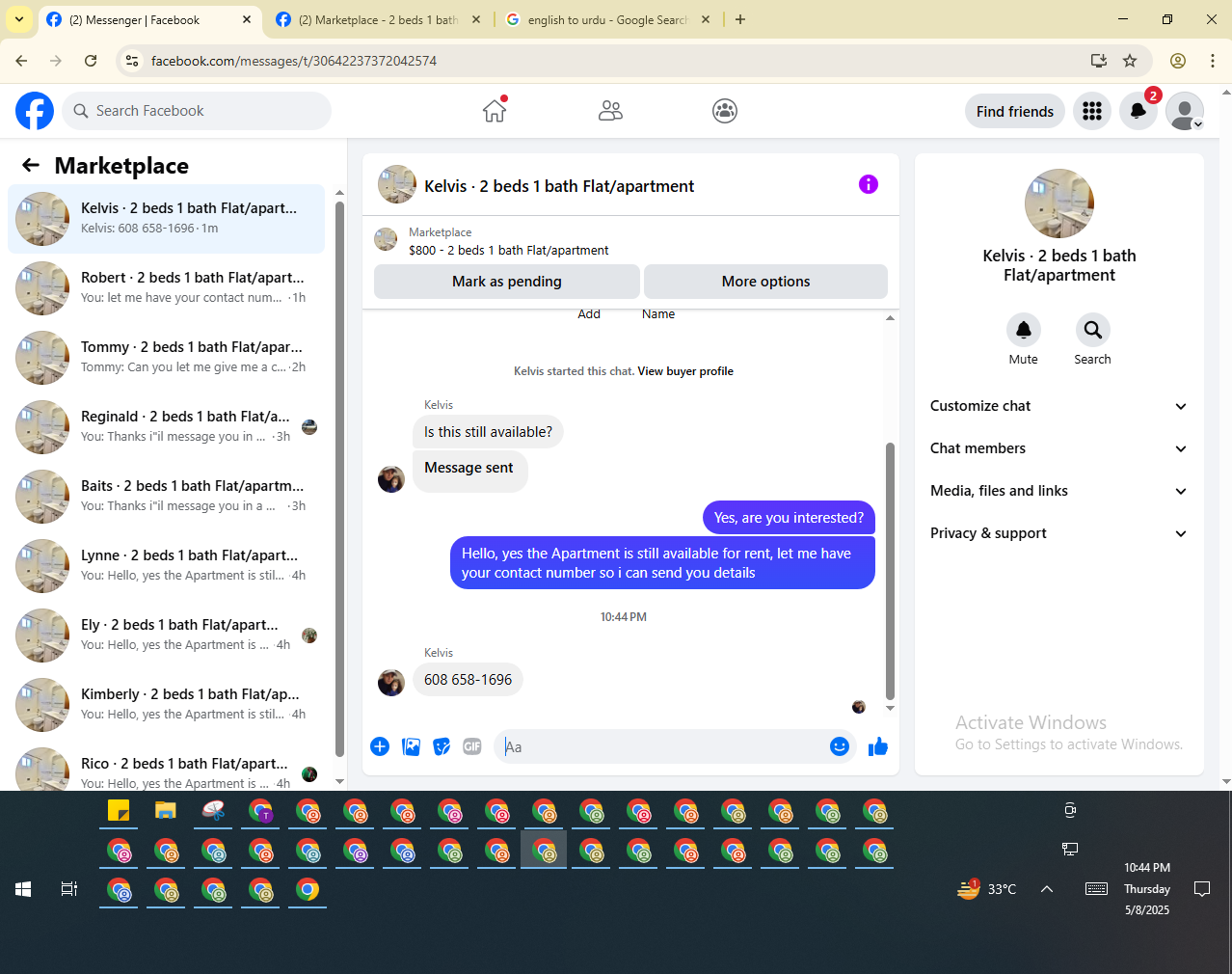Screen dimensions: 1232x974
Task: Expand the Privacy & support section
Action: click(1058, 533)
